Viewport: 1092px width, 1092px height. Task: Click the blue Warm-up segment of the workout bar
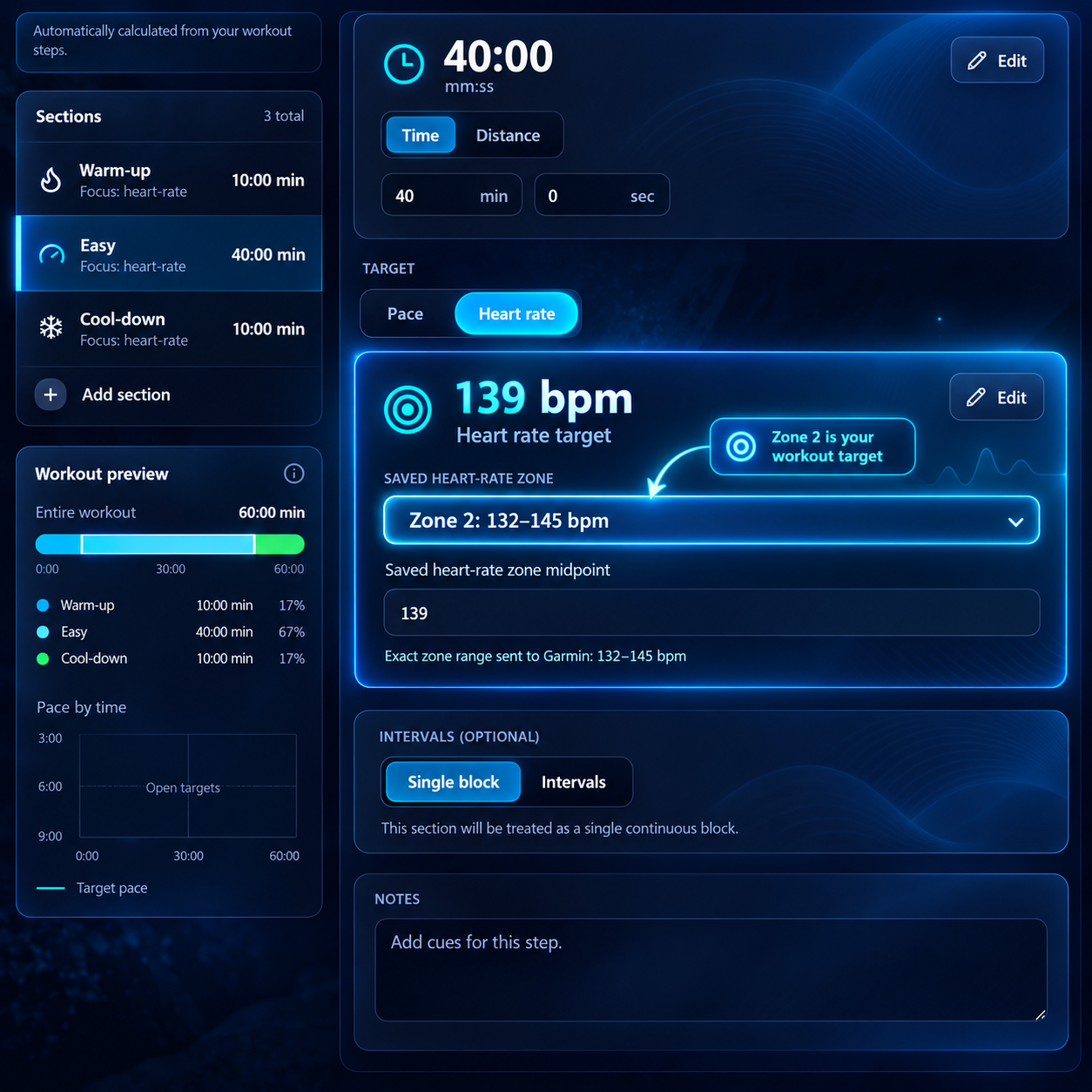[x=58, y=544]
